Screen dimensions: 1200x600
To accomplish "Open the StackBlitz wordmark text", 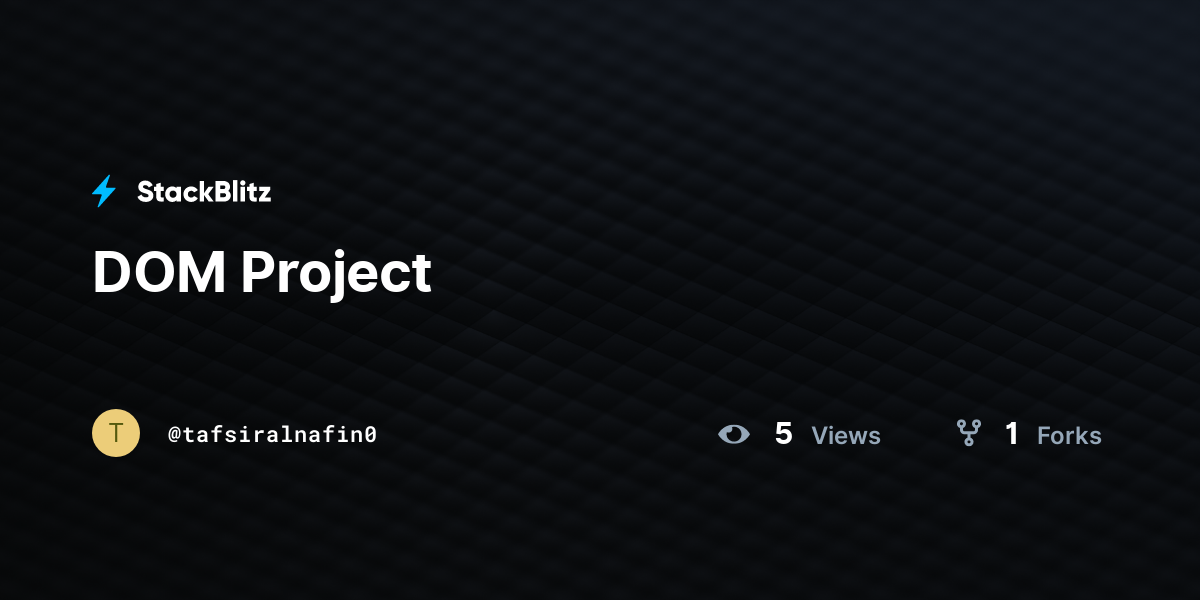I will coord(204,192).
